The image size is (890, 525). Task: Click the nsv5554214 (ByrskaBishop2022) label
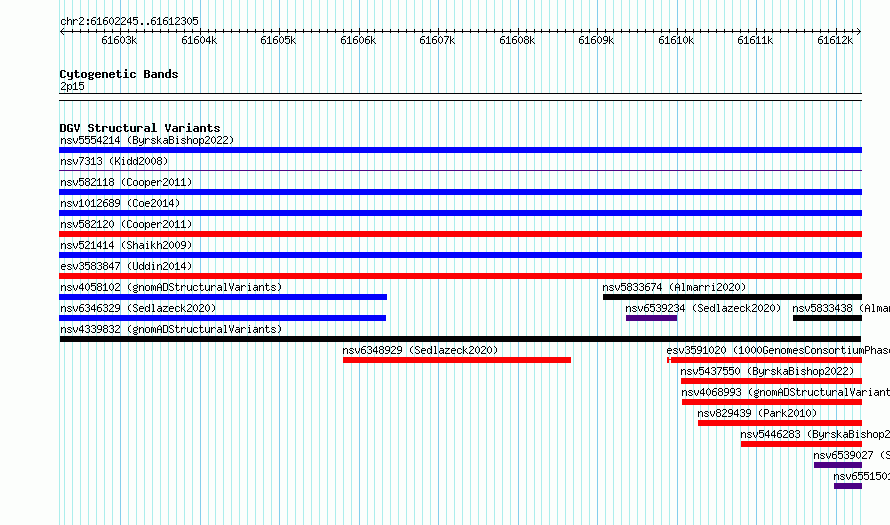click(x=147, y=140)
